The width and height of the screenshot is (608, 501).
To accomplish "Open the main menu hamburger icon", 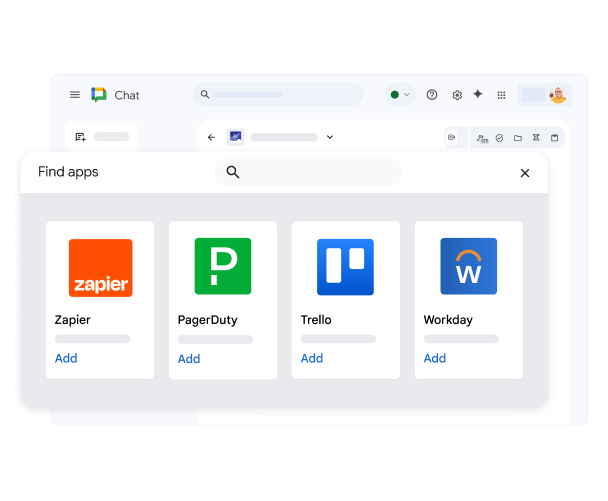I will pos(75,95).
